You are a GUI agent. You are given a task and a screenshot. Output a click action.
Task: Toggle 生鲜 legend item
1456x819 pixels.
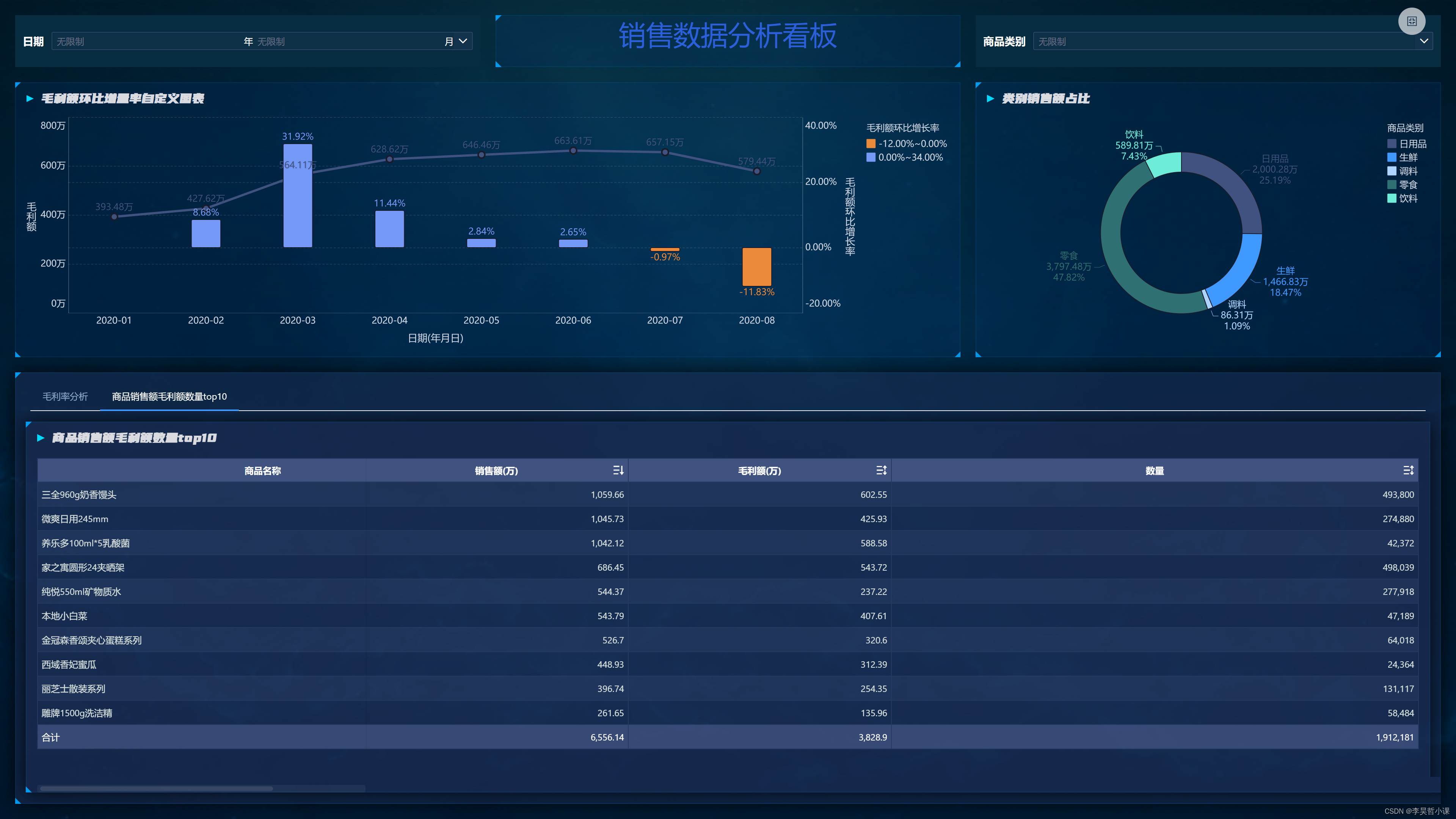pyautogui.click(x=1402, y=157)
